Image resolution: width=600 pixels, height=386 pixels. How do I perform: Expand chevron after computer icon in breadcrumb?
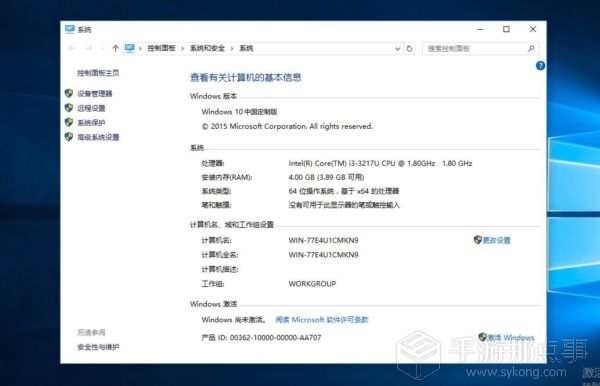140,48
